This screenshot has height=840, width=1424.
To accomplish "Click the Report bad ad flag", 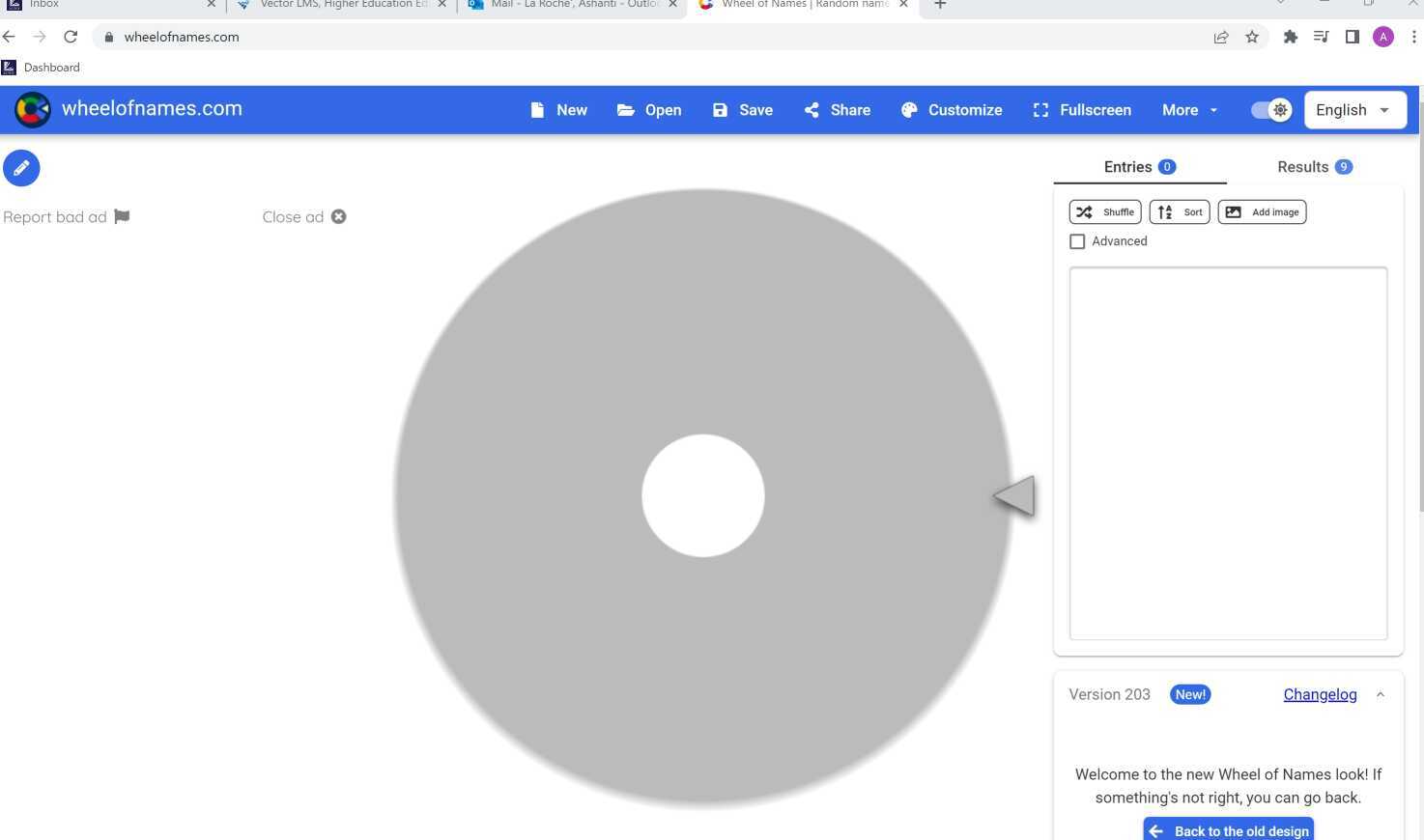I will (x=122, y=216).
